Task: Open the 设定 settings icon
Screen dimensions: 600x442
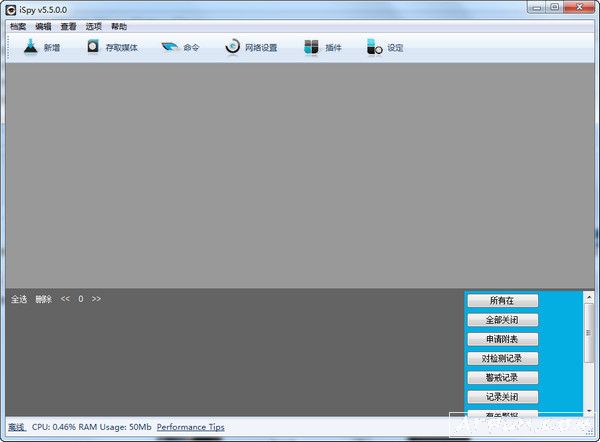Action: point(374,47)
